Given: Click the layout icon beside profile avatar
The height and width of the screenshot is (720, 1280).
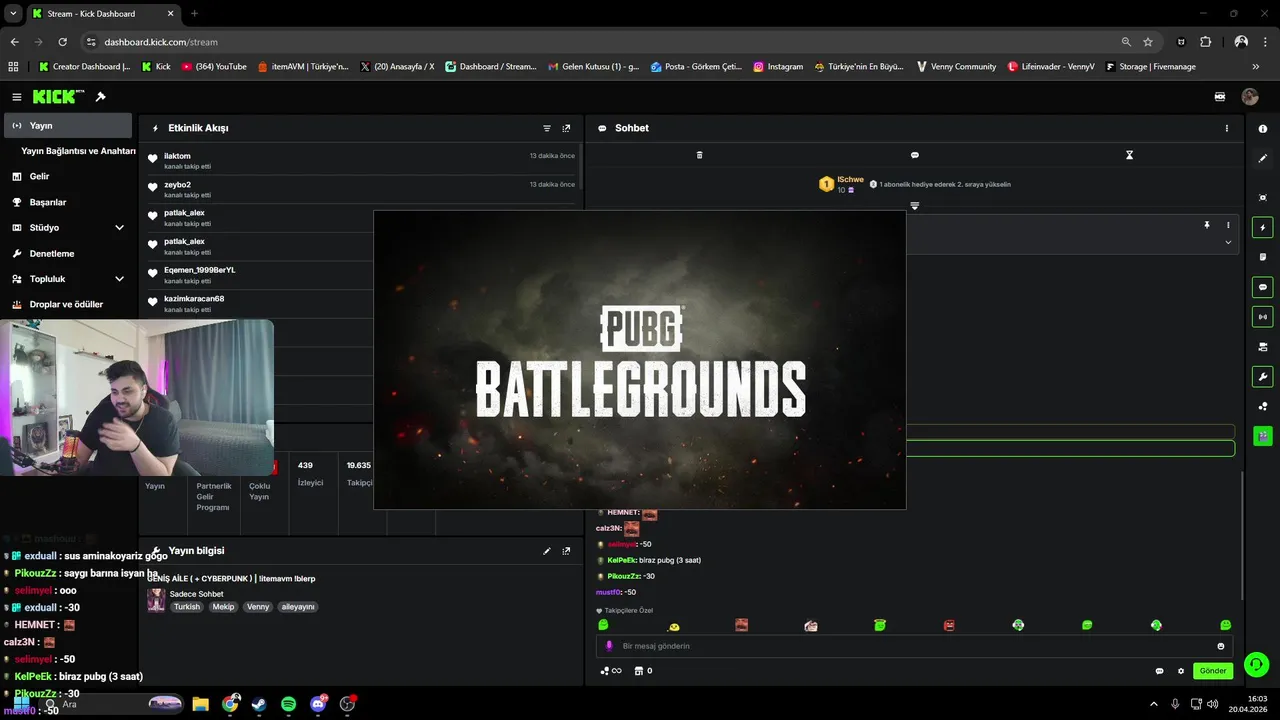Looking at the screenshot, I should [x=1220, y=97].
